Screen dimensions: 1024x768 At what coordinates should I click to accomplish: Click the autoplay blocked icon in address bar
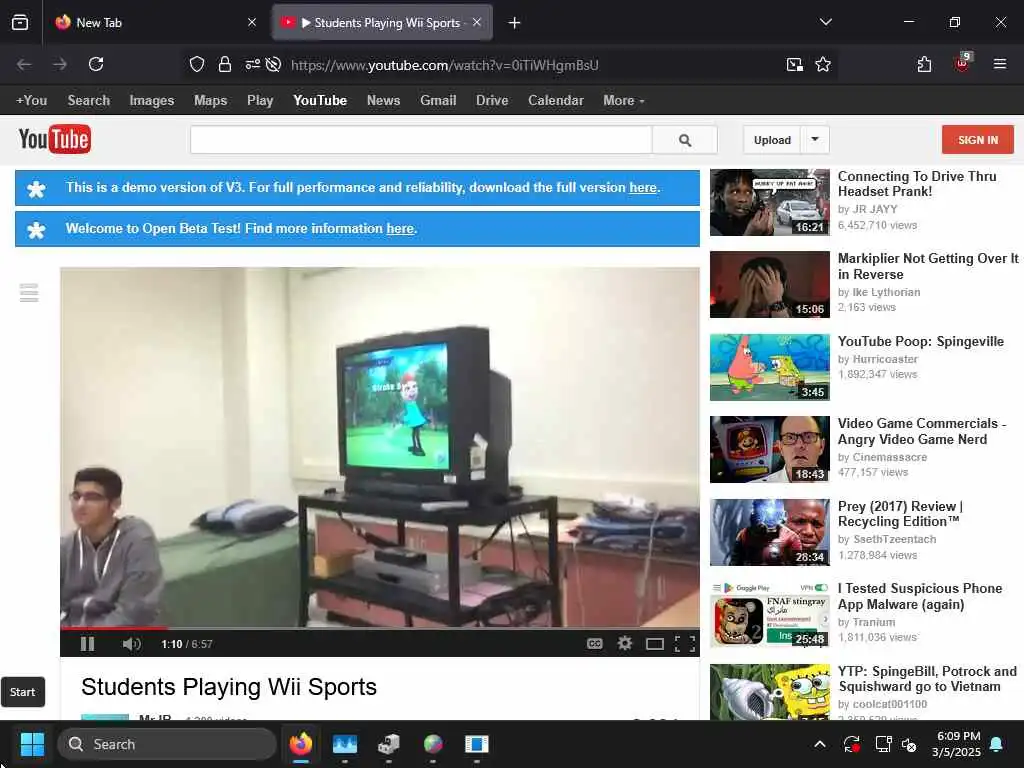[x=274, y=64]
